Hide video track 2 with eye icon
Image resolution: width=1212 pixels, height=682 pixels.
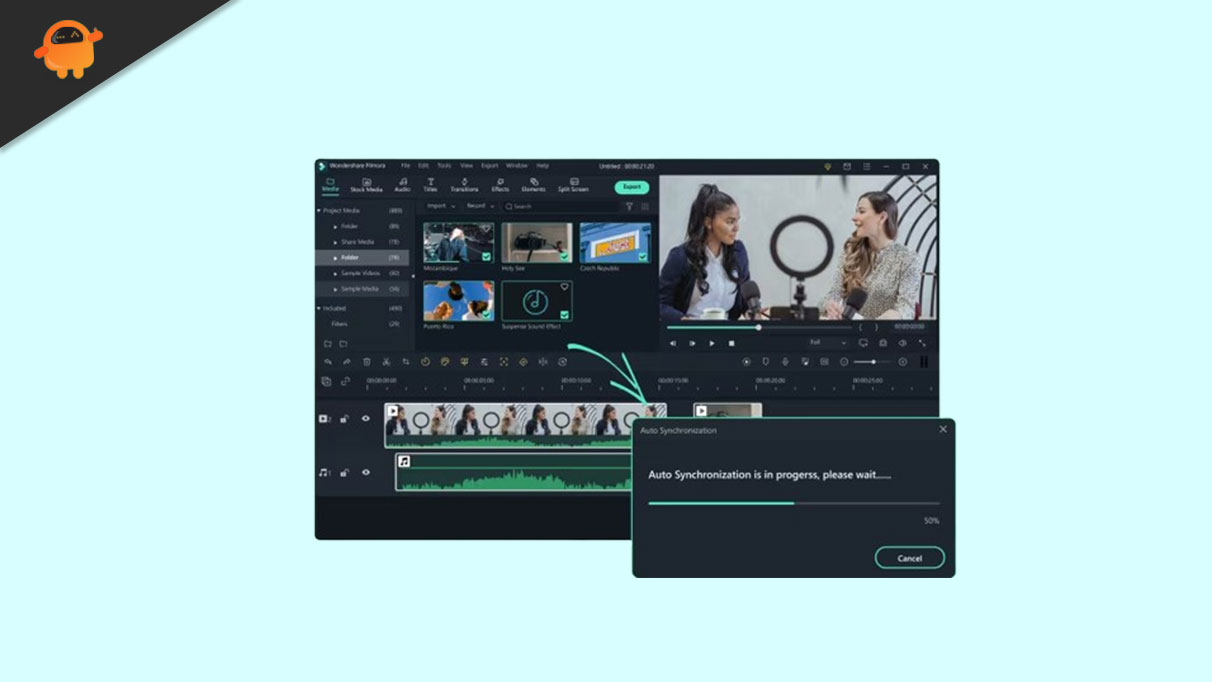click(365, 419)
